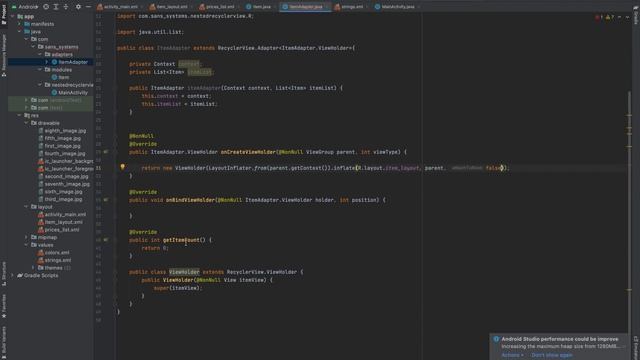Viewport: 640px width, 360px height.
Task: Switch to the item_layout.xml editor tab
Action: (x=171, y=7)
